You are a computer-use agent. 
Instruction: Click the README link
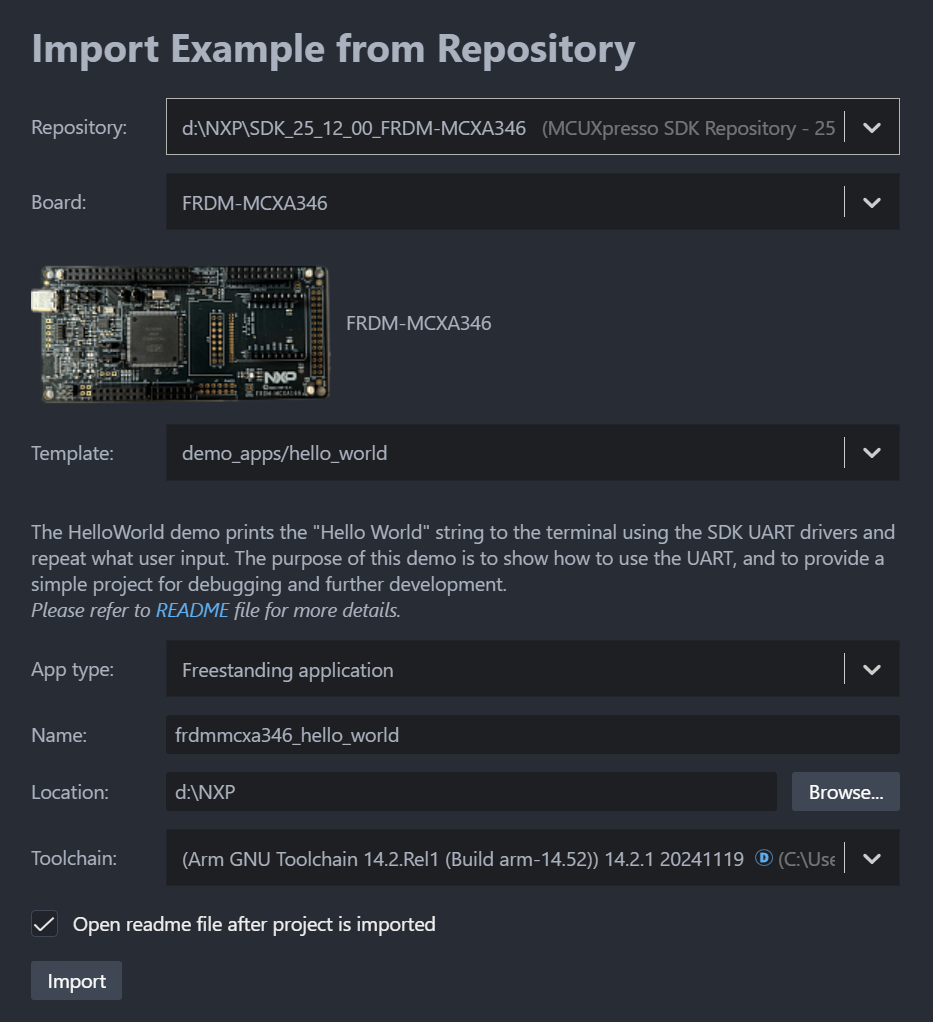[192, 610]
